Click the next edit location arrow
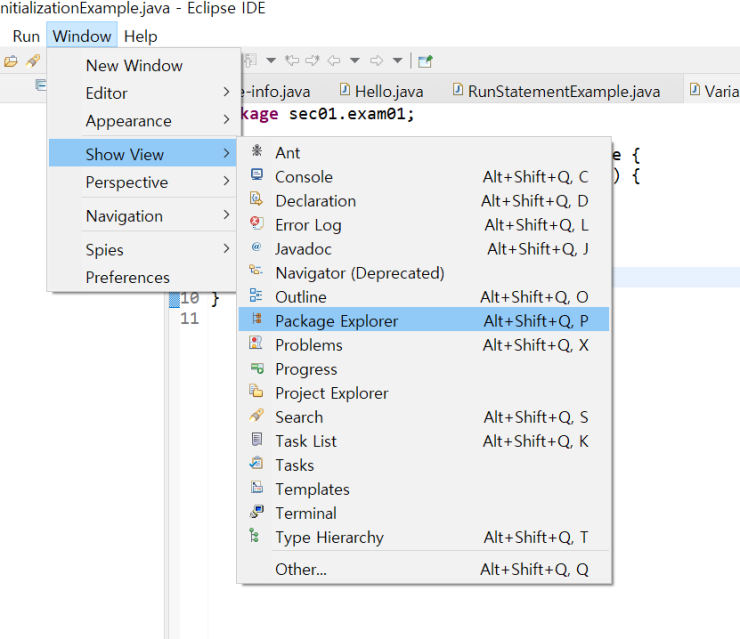 click(x=312, y=60)
